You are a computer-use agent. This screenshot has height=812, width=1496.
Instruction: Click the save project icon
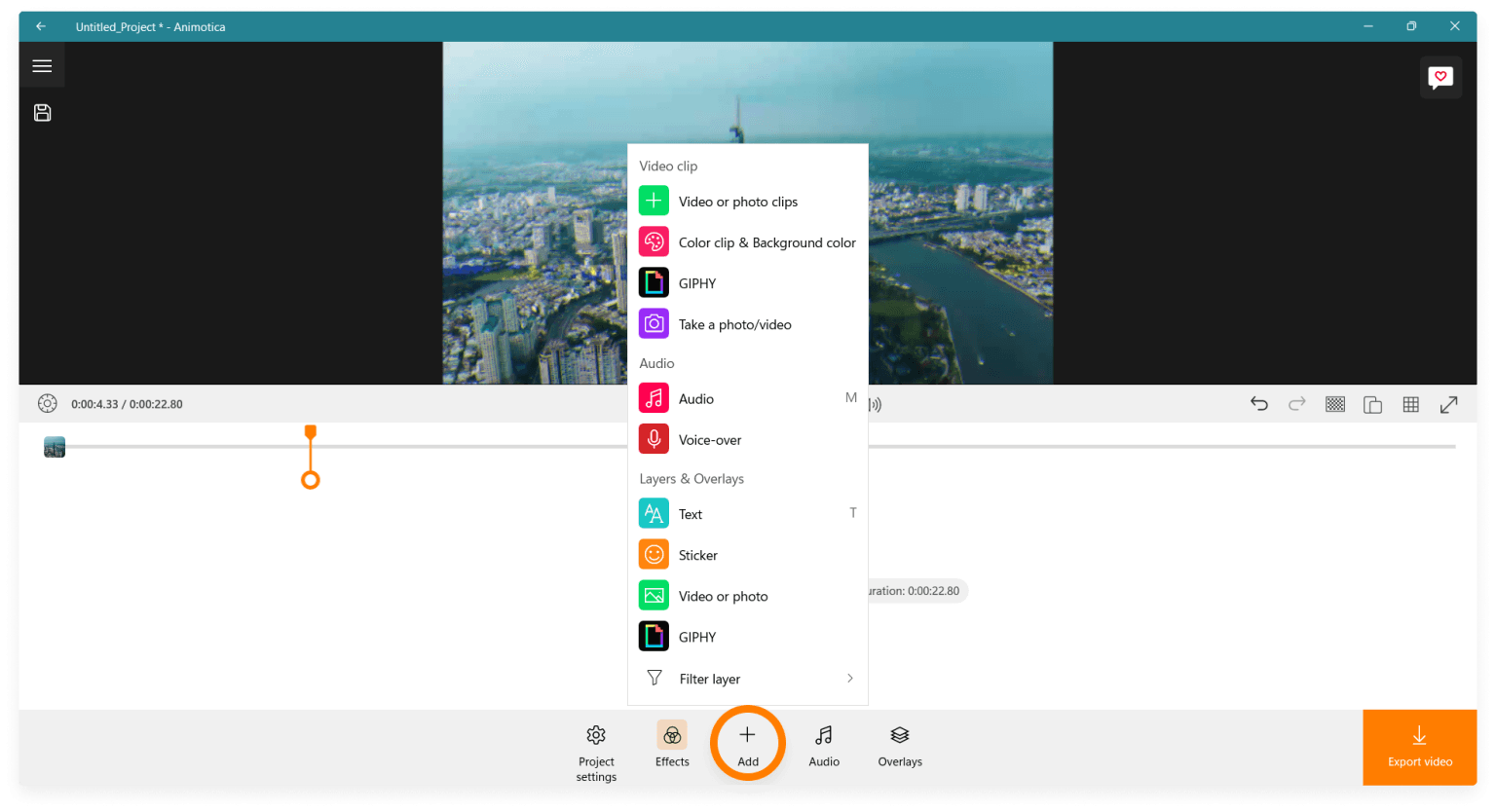click(x=42, y=113)
